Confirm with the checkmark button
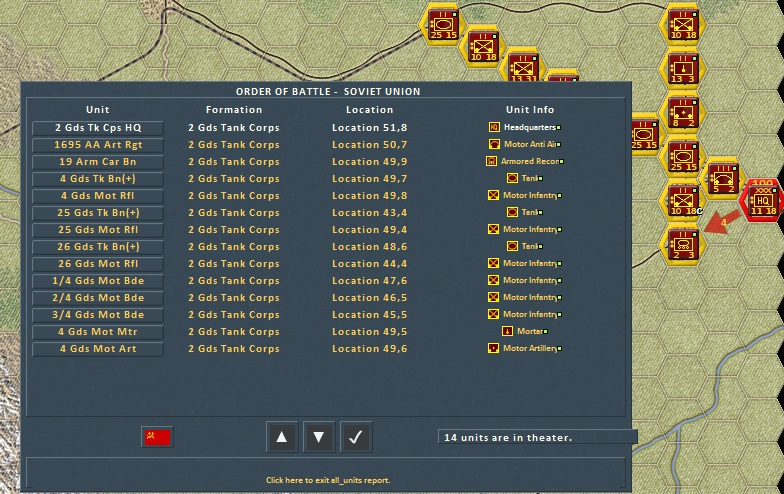784x494 pixels. pos(356,437)
